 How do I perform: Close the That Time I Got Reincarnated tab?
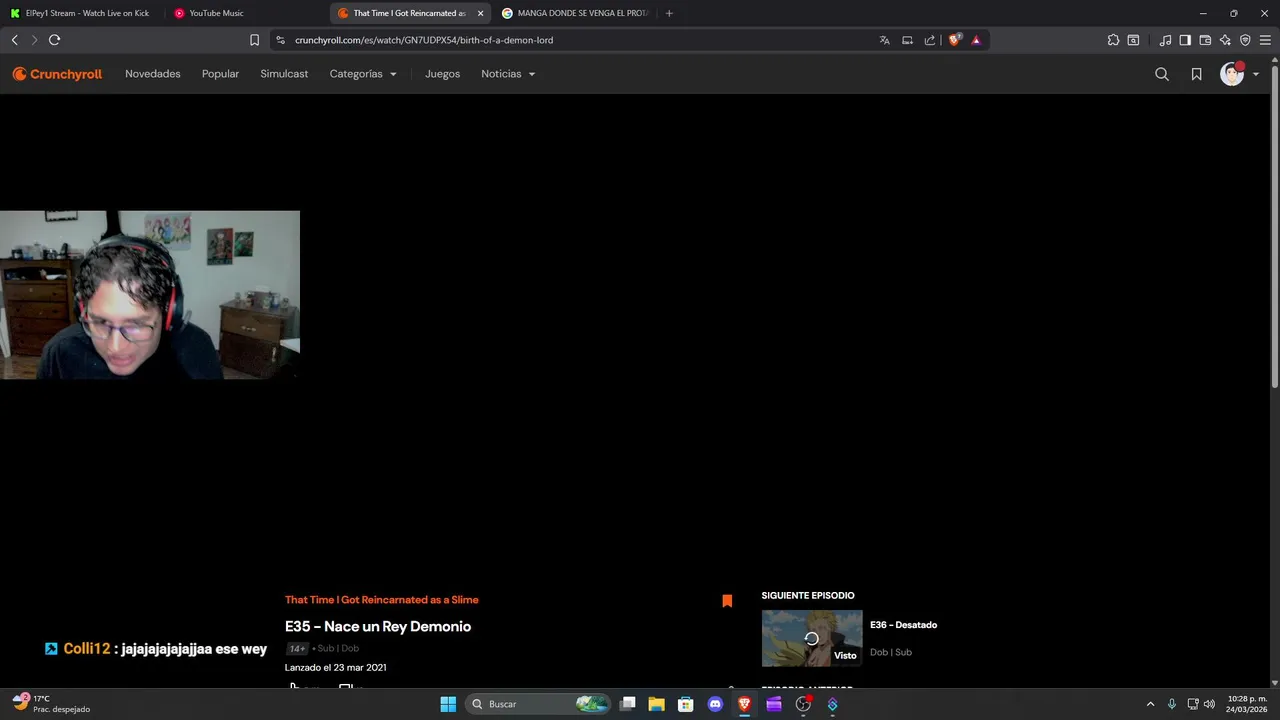480,13
